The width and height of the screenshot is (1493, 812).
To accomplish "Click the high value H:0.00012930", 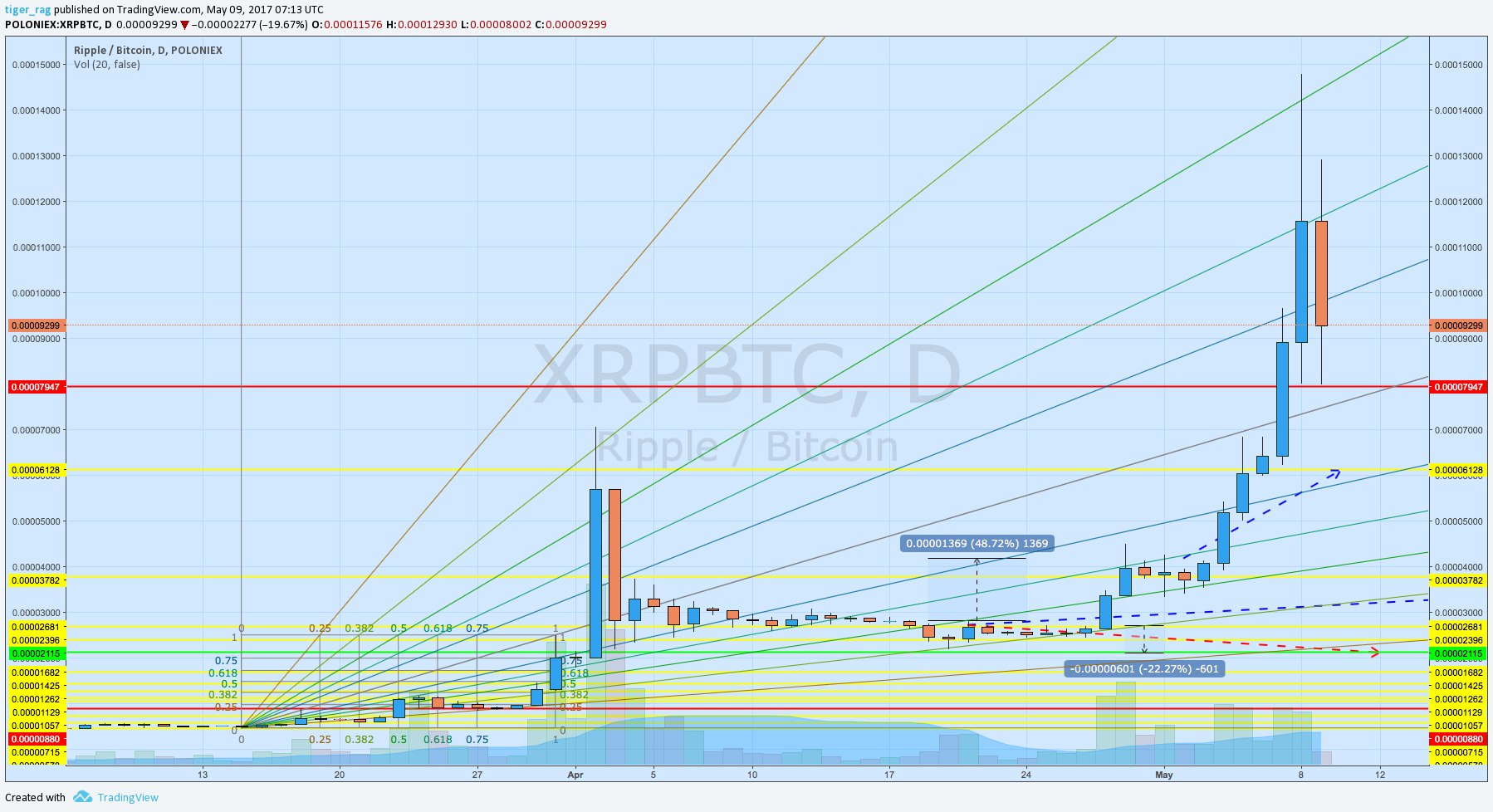I will [421, 24].
